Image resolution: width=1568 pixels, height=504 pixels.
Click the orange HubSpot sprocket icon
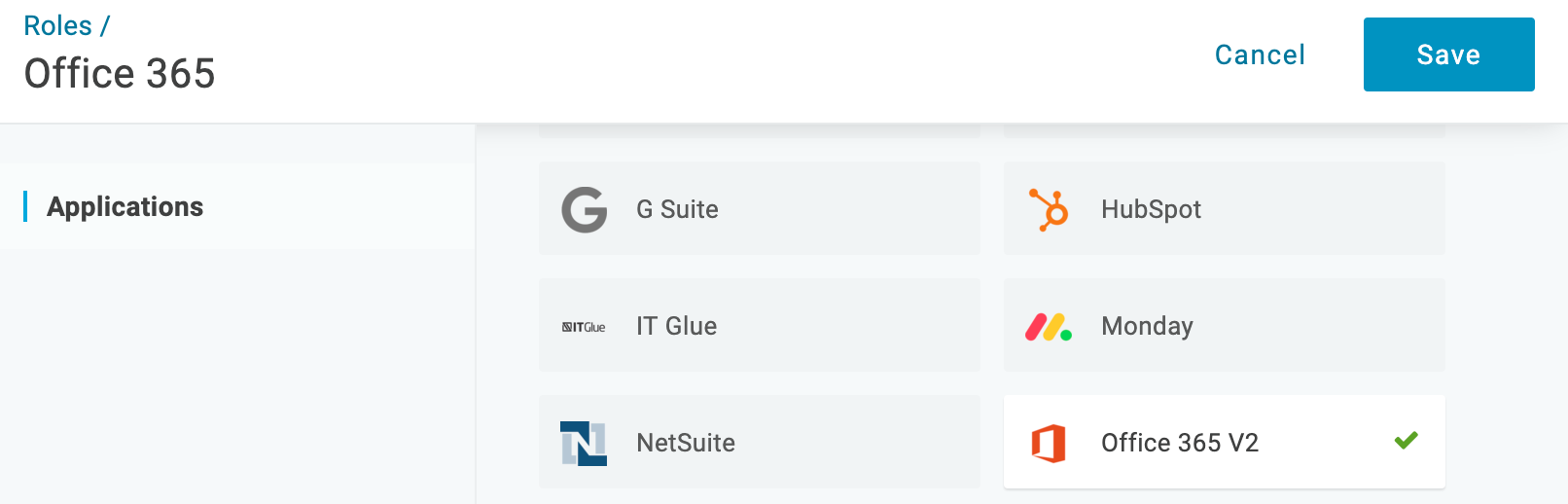tap(1049, 209)
